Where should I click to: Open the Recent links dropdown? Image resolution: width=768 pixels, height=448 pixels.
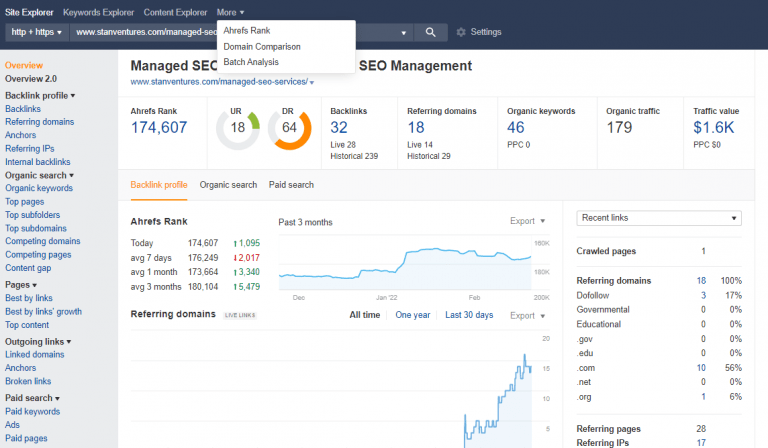pos(659,218)
